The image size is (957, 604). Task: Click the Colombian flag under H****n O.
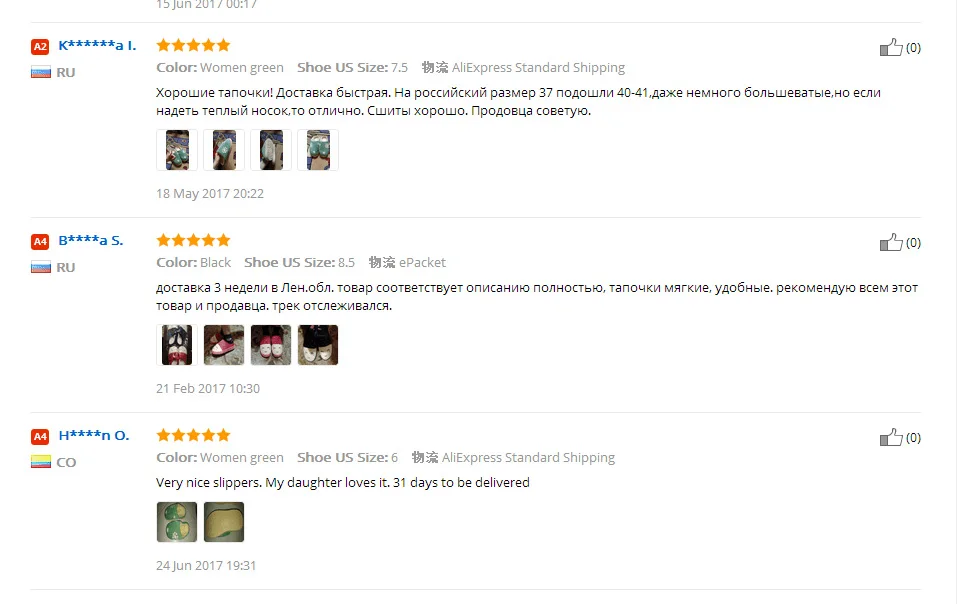pos(41,462)
